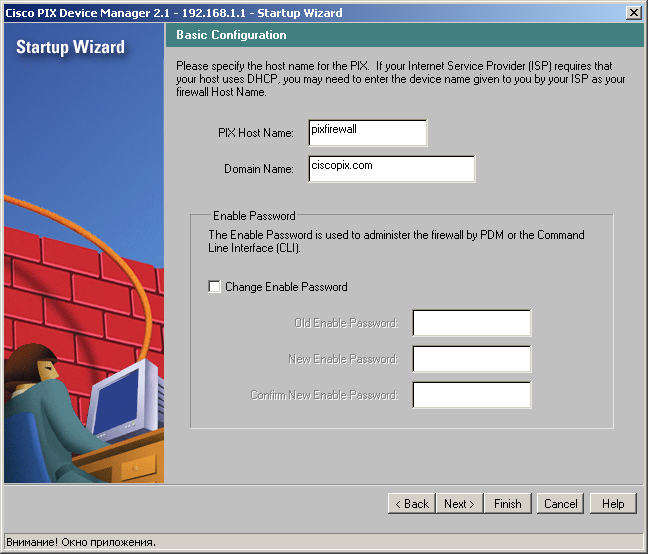Screen dimensions: 648x554
Task: Focus the Confirm New Enable Password field
Action: click(x=472, y=395)
